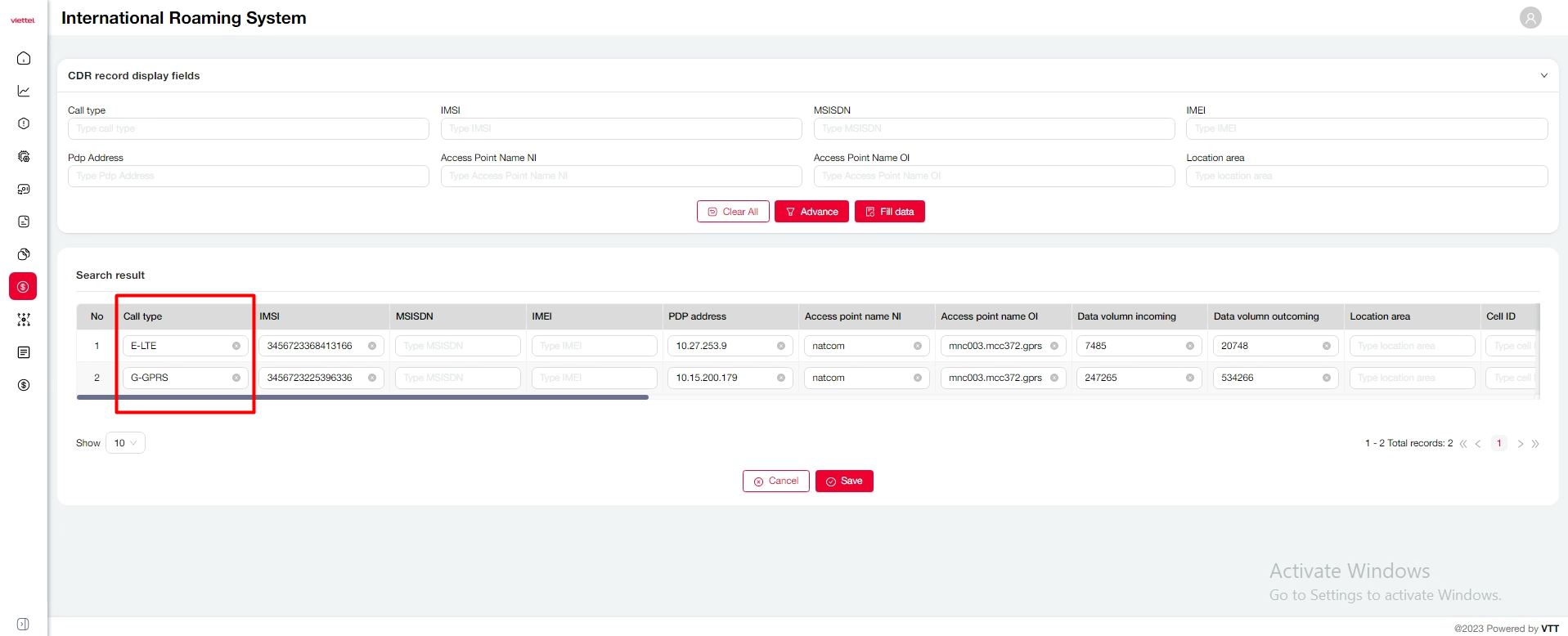Click the Call type column header
The height and width of the screenshot is (636, 1568).
coord(143,316)
